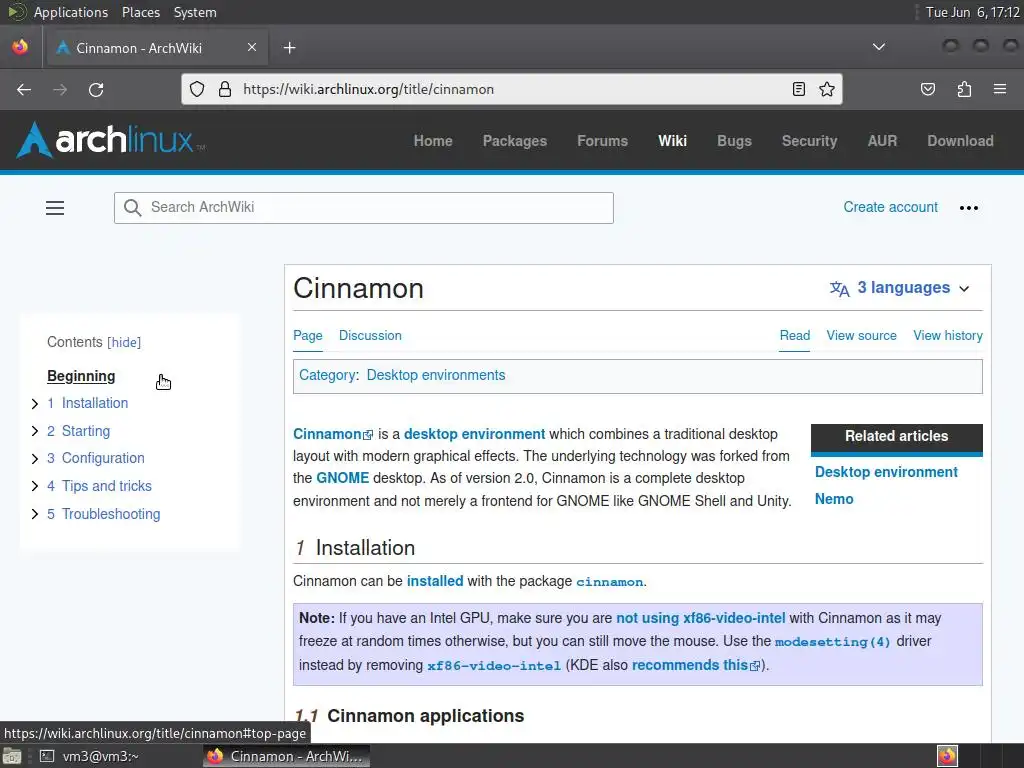Open a new tab with the plus button
1024x768 pixels.
(289, 48)
